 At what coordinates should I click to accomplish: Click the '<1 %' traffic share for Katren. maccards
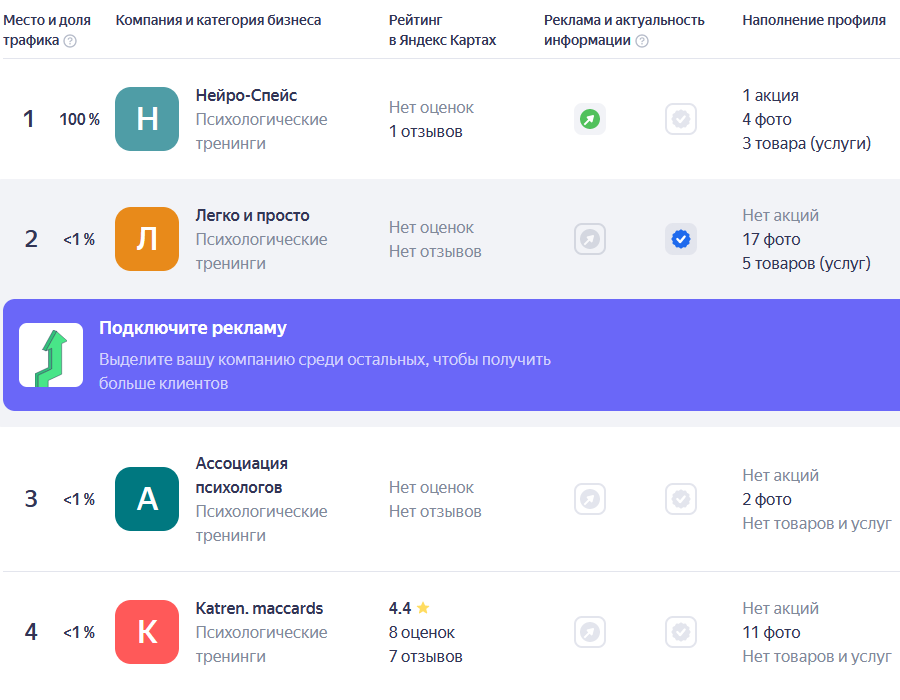tap(79, 632)
